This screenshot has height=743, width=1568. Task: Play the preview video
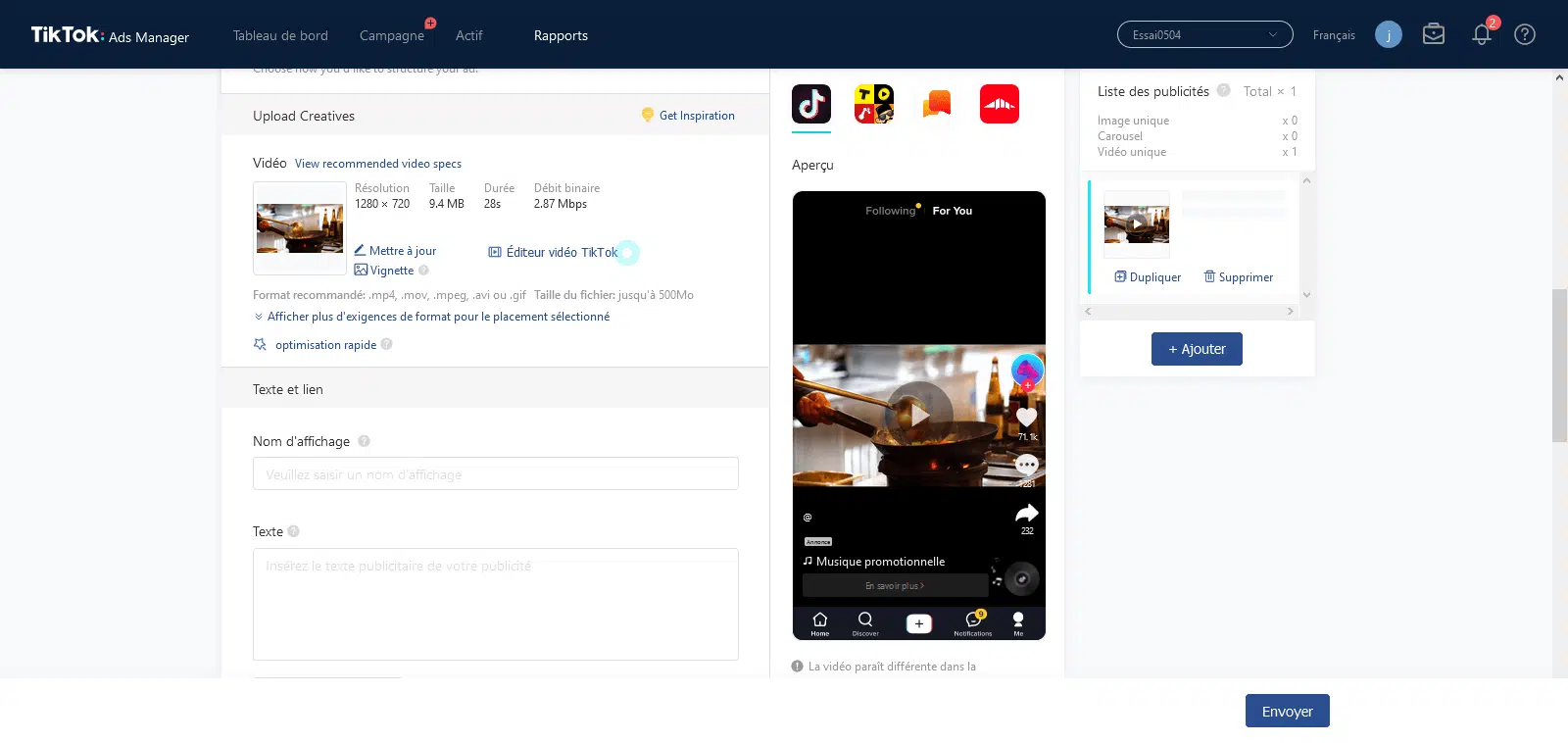pyautogui.click(x=919, y=415)
